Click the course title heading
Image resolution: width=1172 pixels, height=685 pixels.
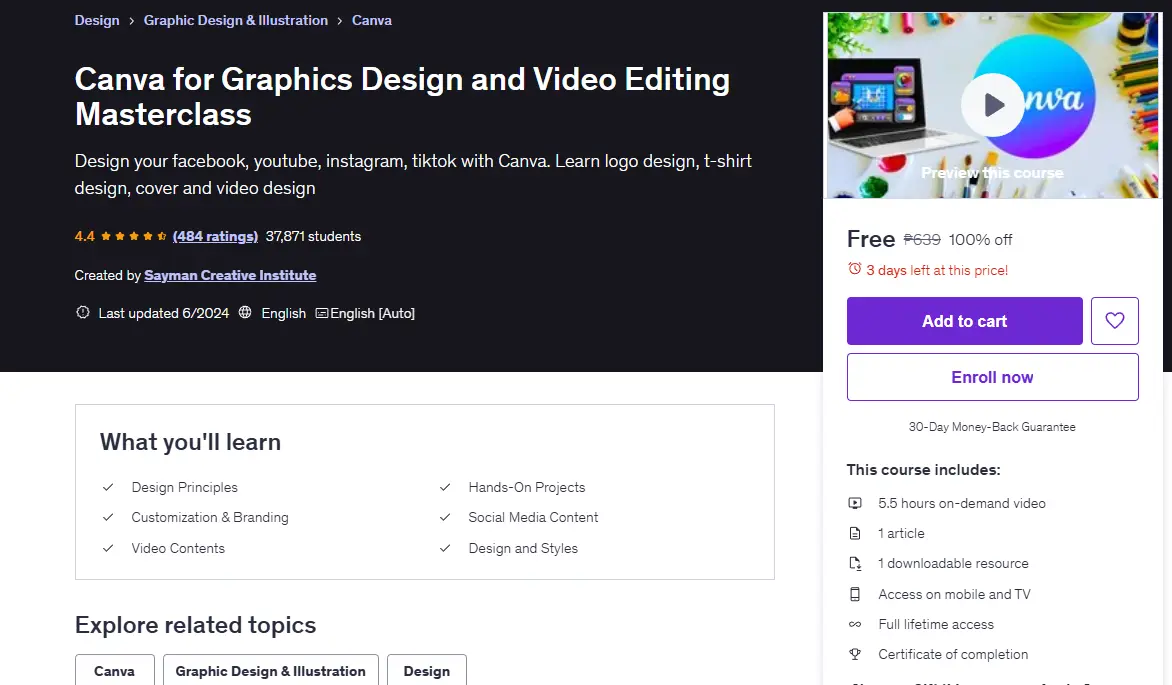(x=402, y=96)
